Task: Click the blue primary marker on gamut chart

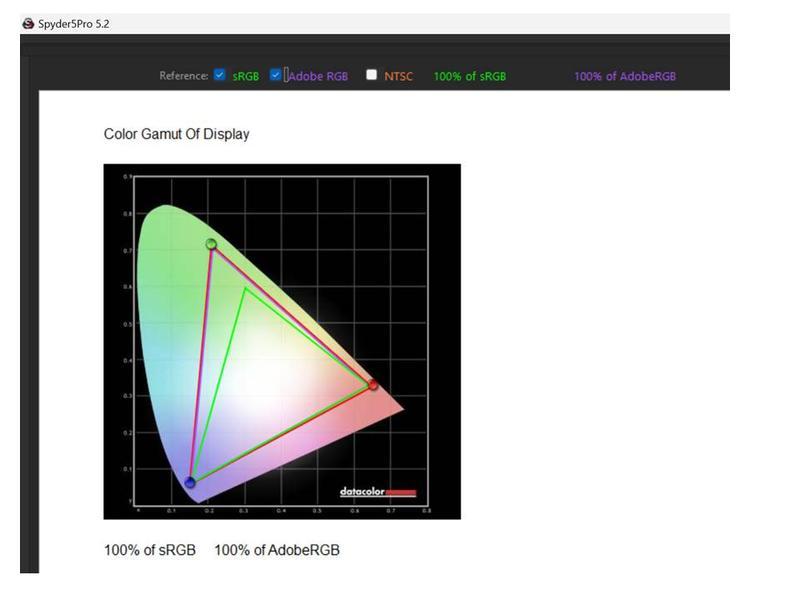Action: (190, 483)
